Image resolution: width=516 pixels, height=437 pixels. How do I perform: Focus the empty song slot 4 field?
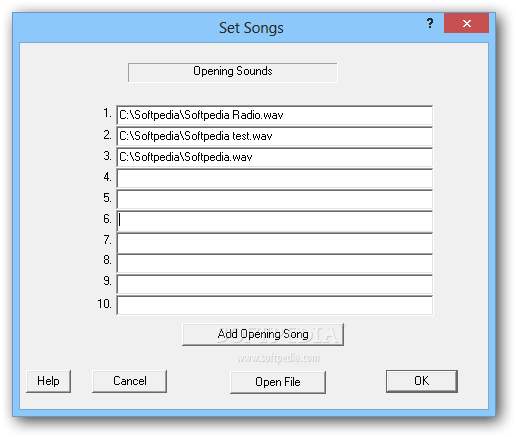pyautogui.click(x=274, y=178)
